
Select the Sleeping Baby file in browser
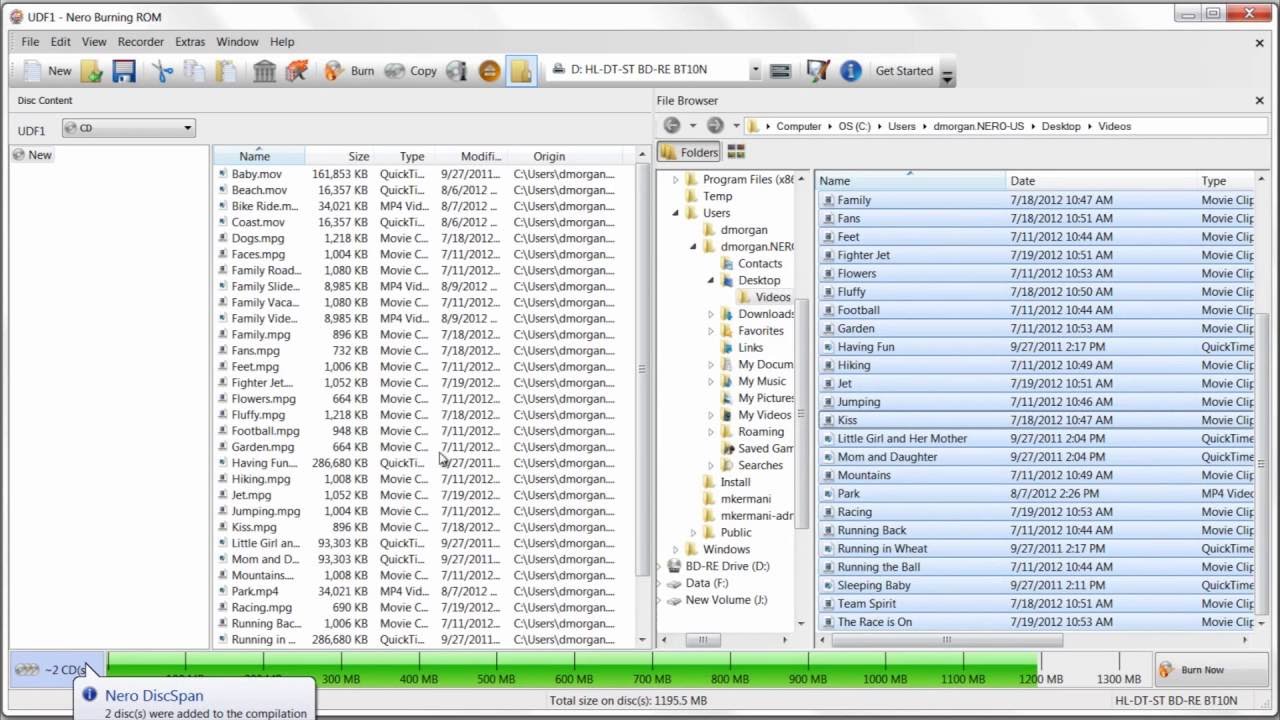tap(874, 585)
